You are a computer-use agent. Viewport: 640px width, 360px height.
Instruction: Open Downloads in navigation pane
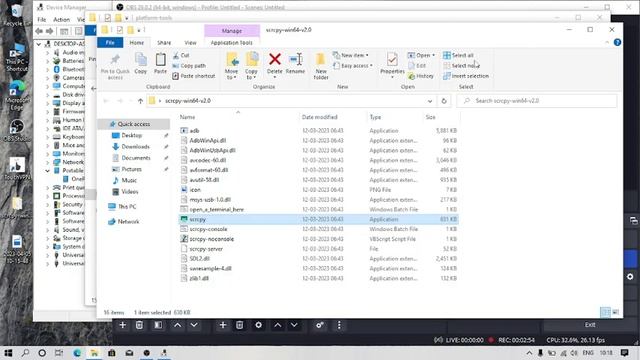coord(135,147)
